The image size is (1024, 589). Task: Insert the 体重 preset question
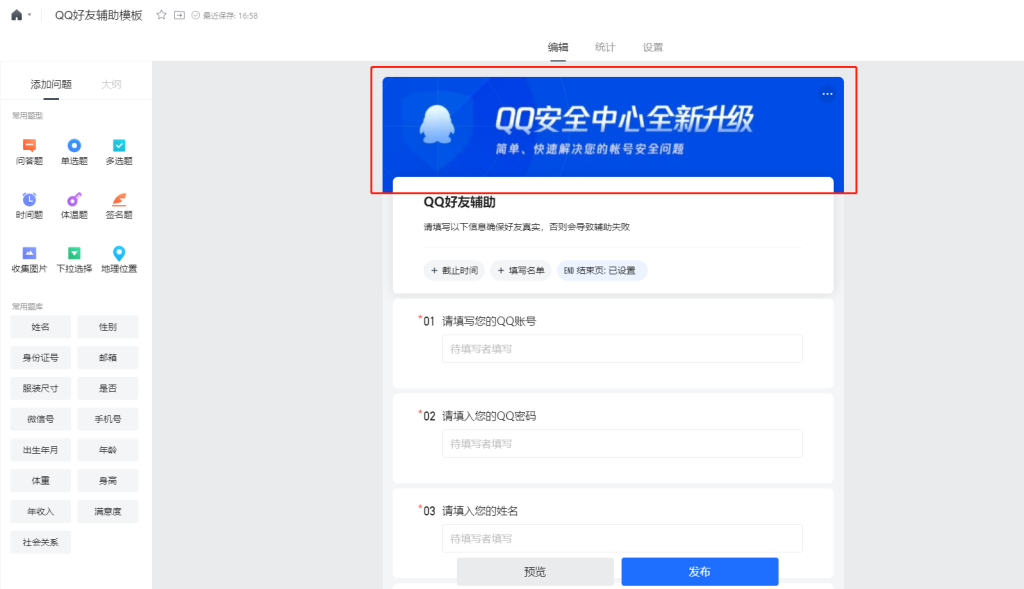pyautogui.click(x=40, y=481)
